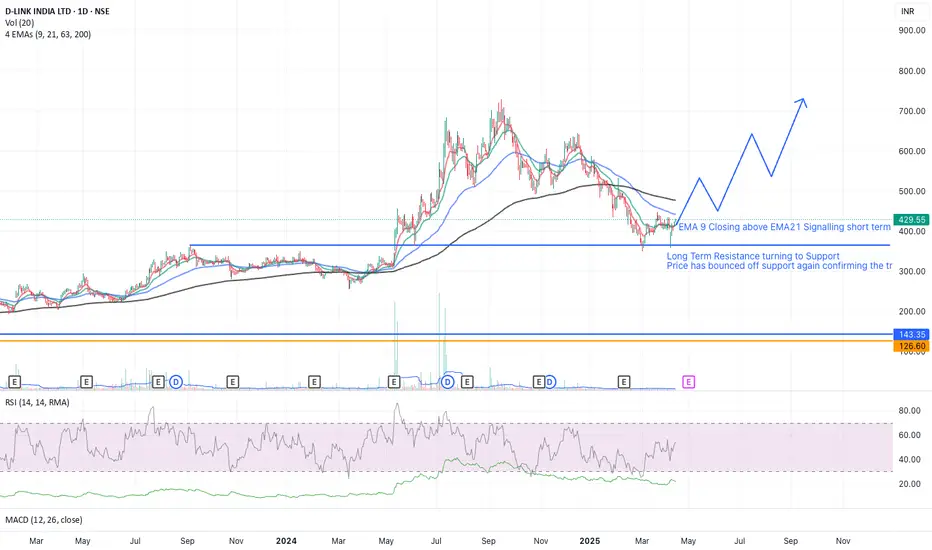Image resolution: width=932 pixels, height=550 pixels.
Task: Open the earnings E marker at February 2025
Action: [624, 382]
